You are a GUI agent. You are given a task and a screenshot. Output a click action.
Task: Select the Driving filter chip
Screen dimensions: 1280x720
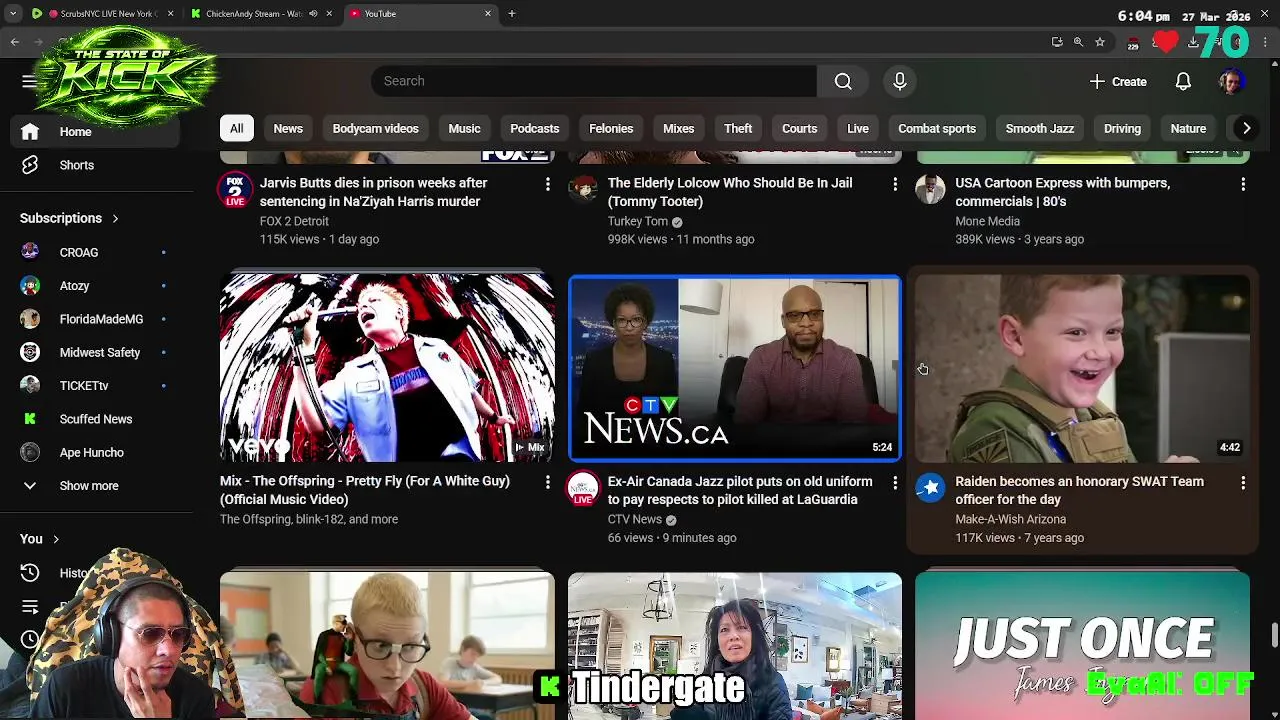(x=1122, y=128)
